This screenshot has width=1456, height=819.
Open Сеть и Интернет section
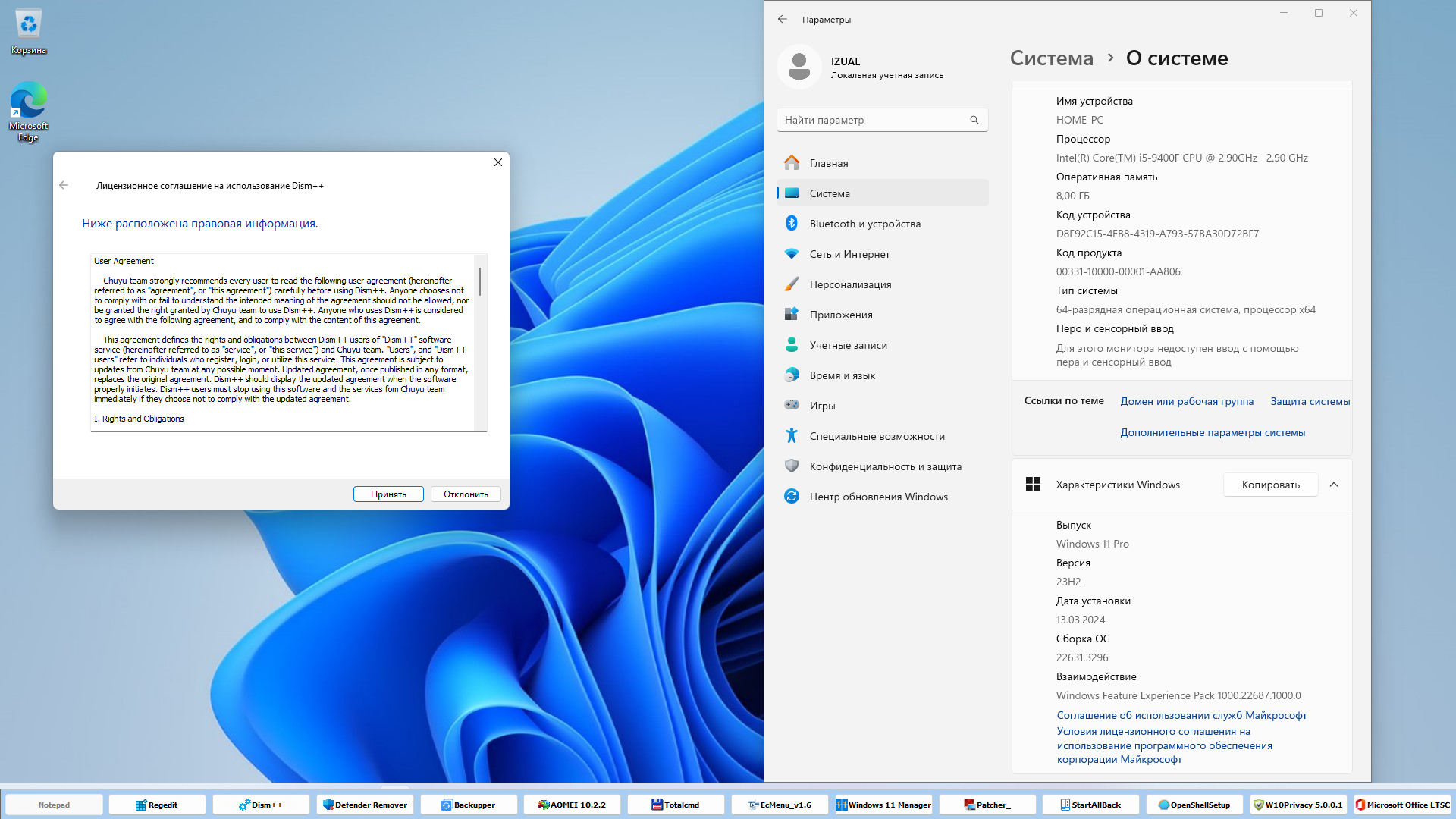pyautogui.click(x=882, y=254)
